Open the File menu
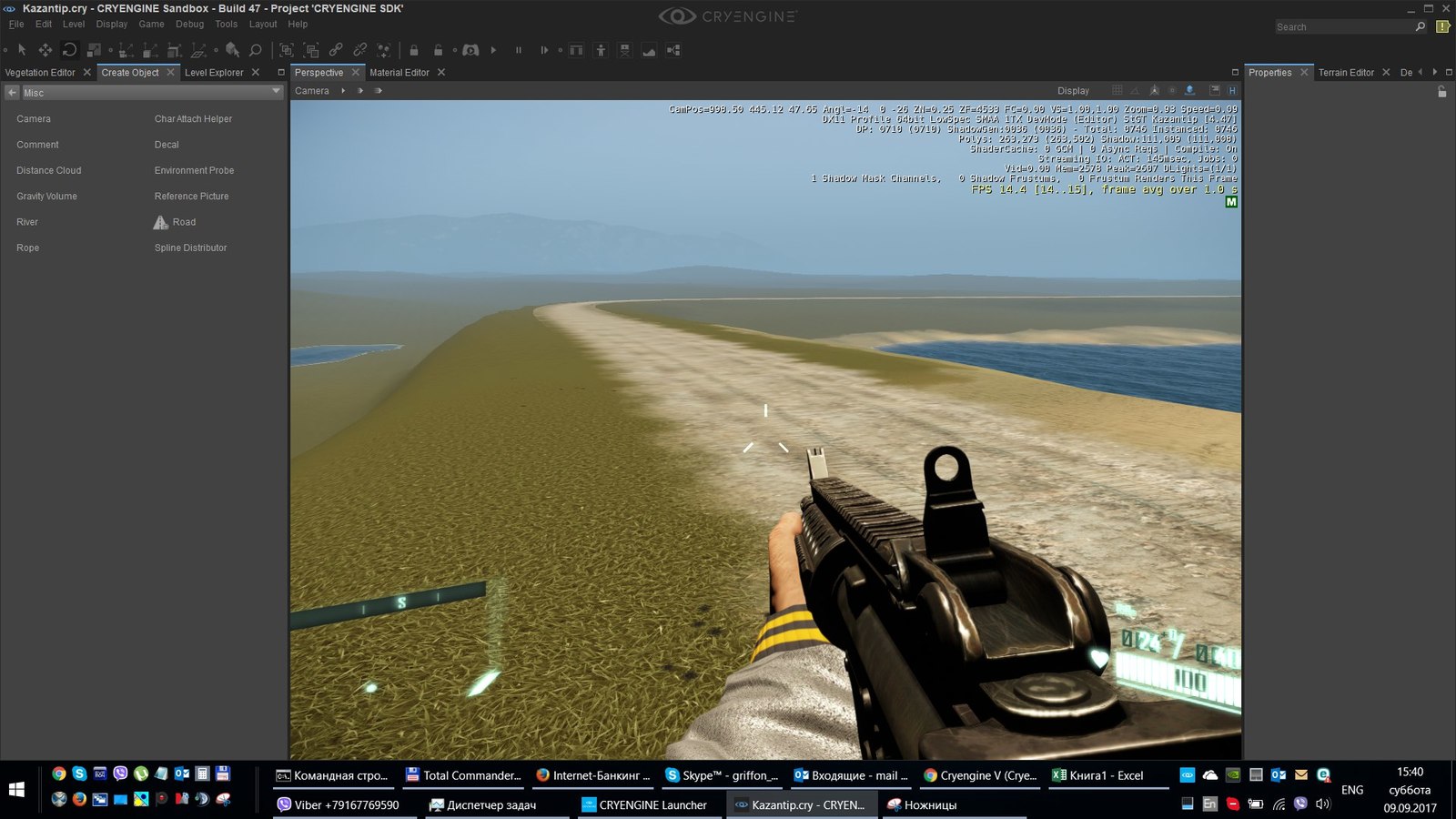Screen dimensions: 1456x819 pos(16,25)
